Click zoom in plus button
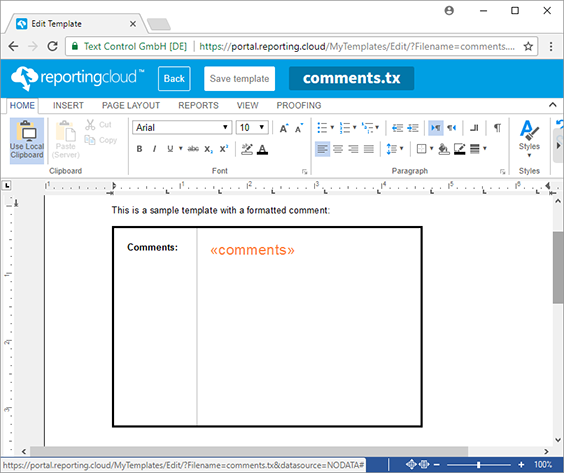Image resolution: width=564 pixels, height=473 pixels. [x=521, y=465]
